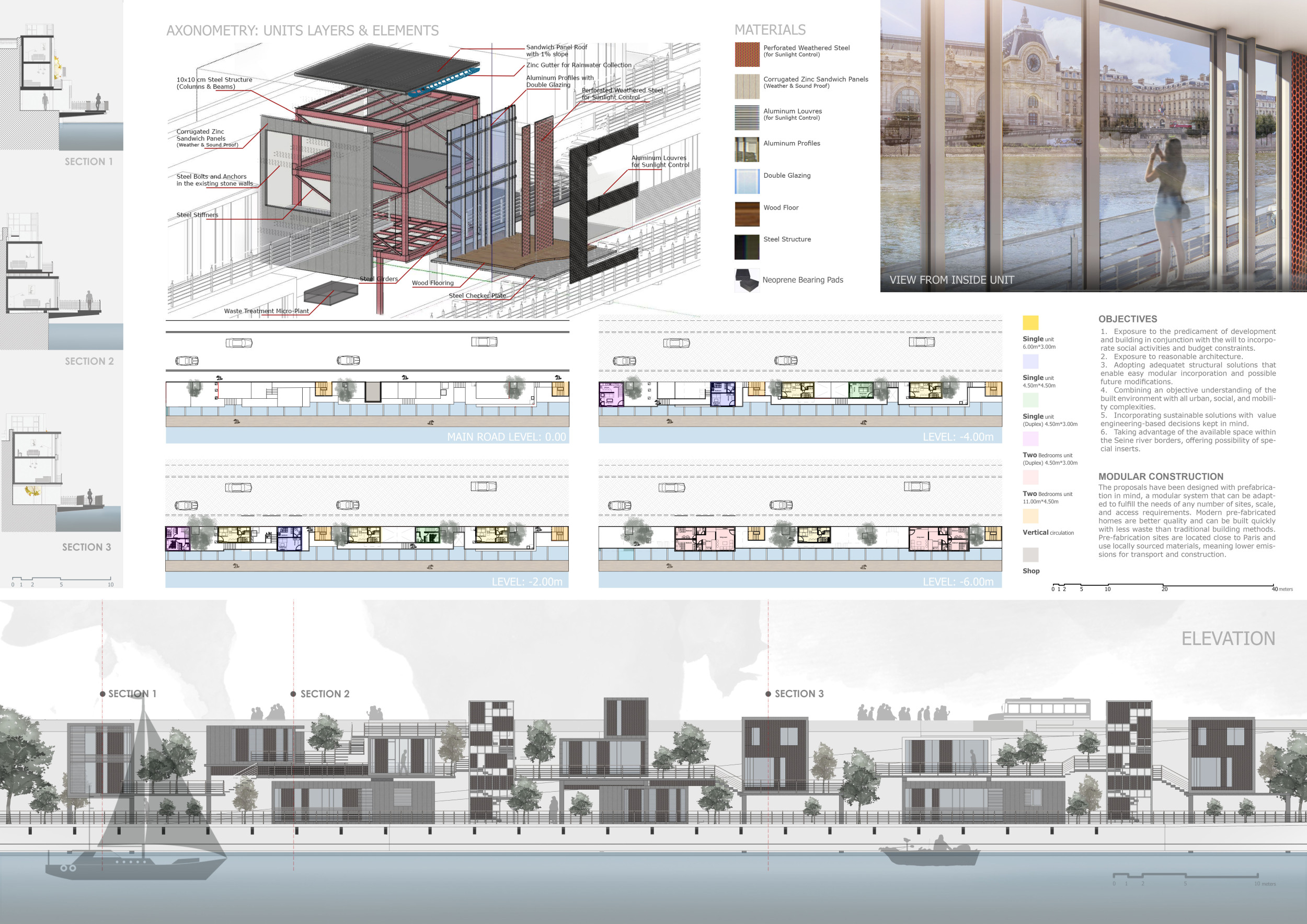This screenshot has height=924, width=1307.
Task: Click the SECTION 3 marker on the elevation
Action: pos(769,694)
